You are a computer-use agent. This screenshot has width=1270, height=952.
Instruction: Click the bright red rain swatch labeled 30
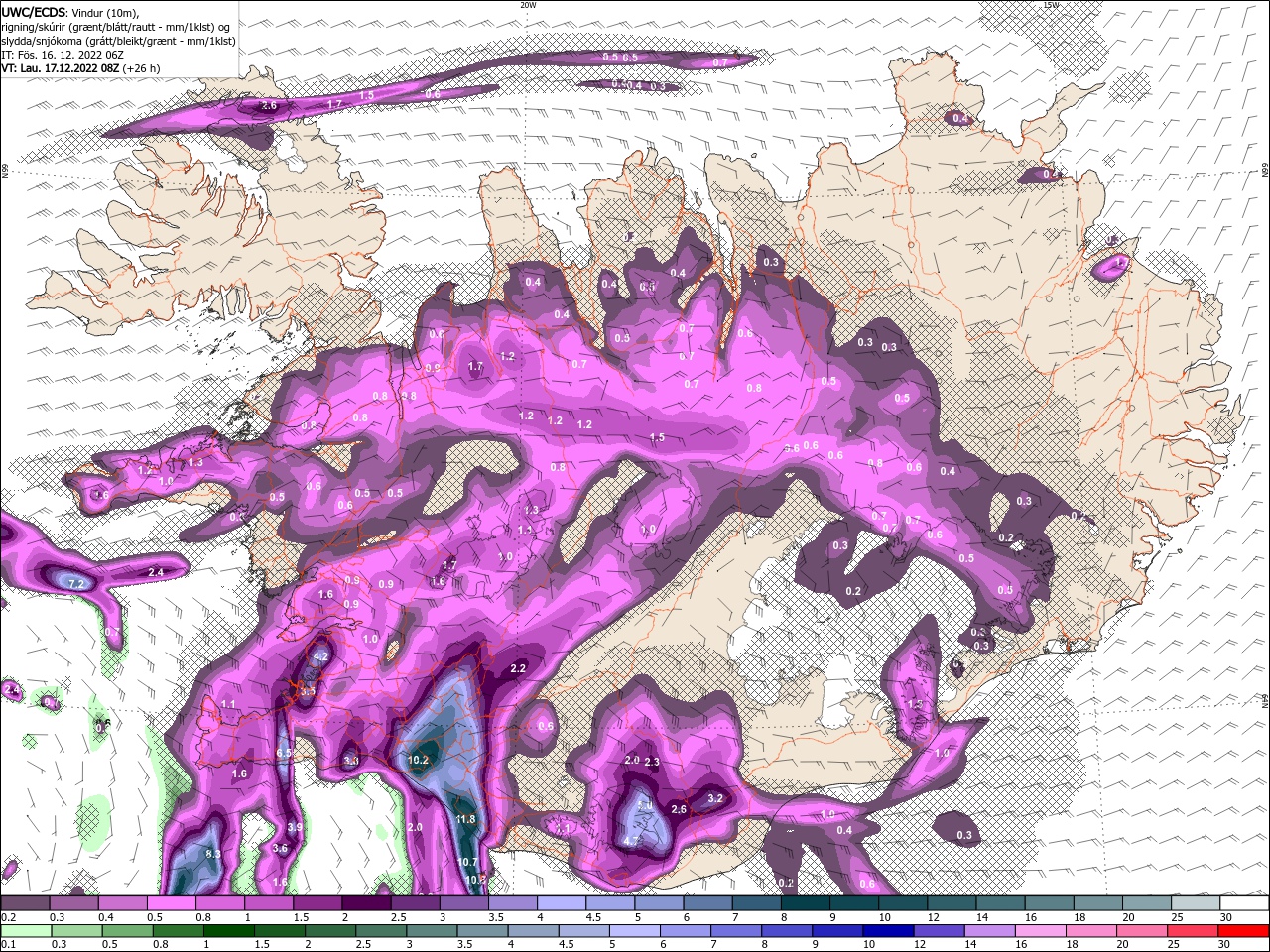tap(1243, 931)
